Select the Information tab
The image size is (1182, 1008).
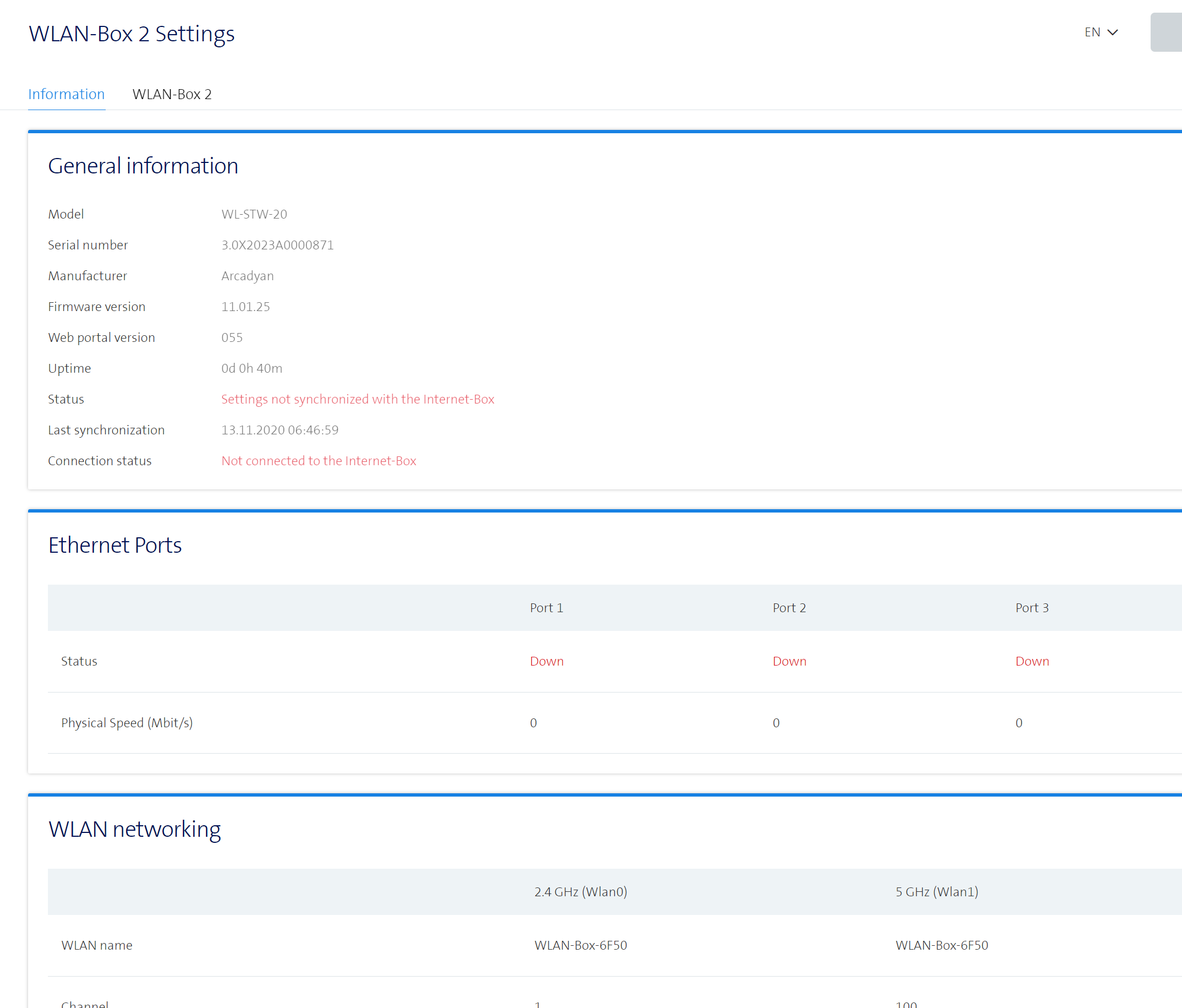coord(66,94)
